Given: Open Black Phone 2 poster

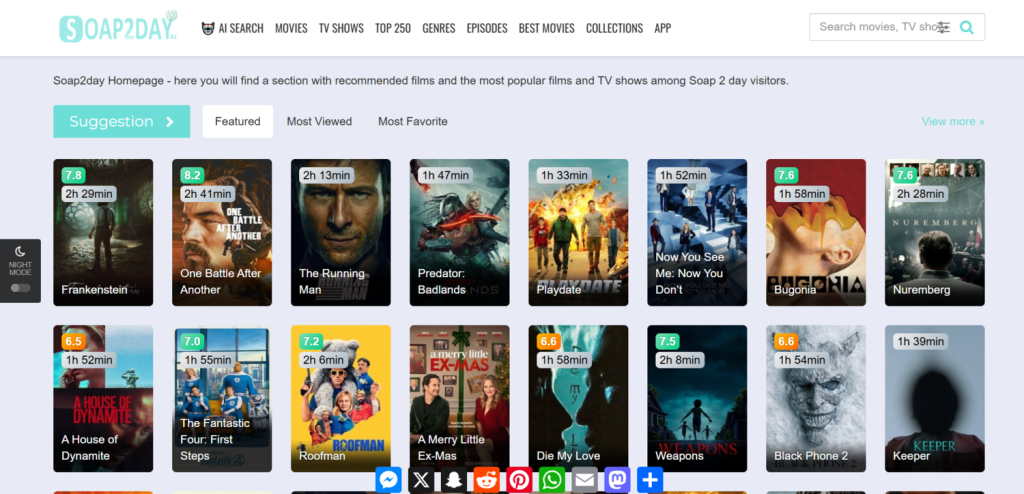Looking at the screenshot, I should [816, 399].
